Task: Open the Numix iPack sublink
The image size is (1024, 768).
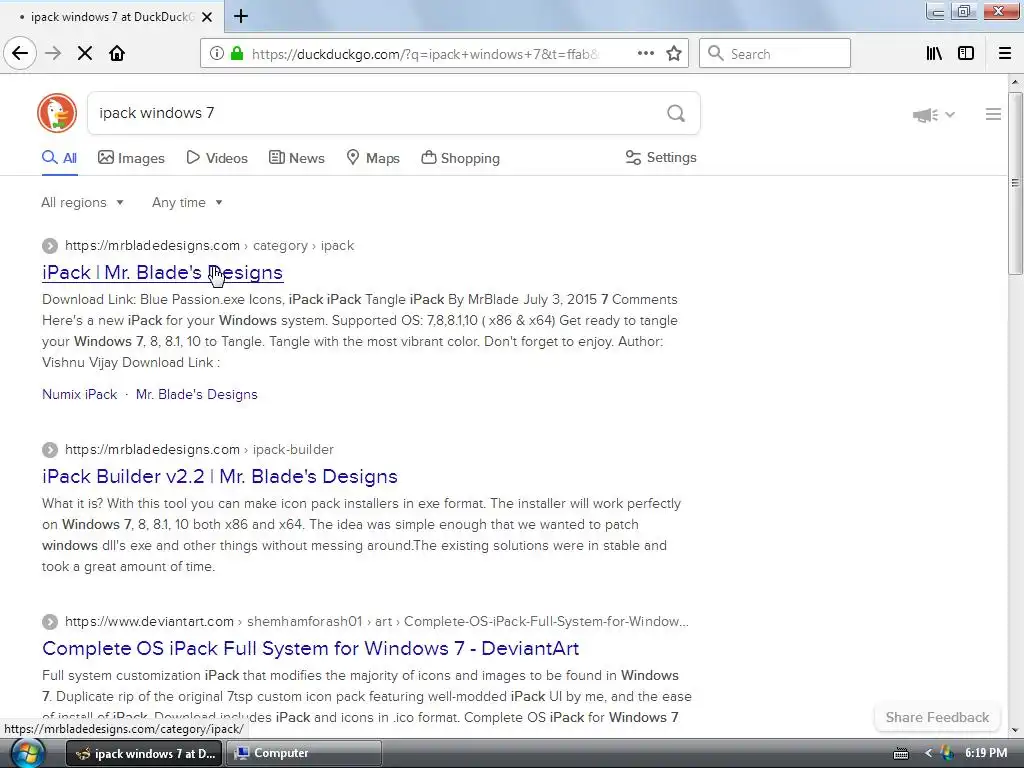Action: 80,394
